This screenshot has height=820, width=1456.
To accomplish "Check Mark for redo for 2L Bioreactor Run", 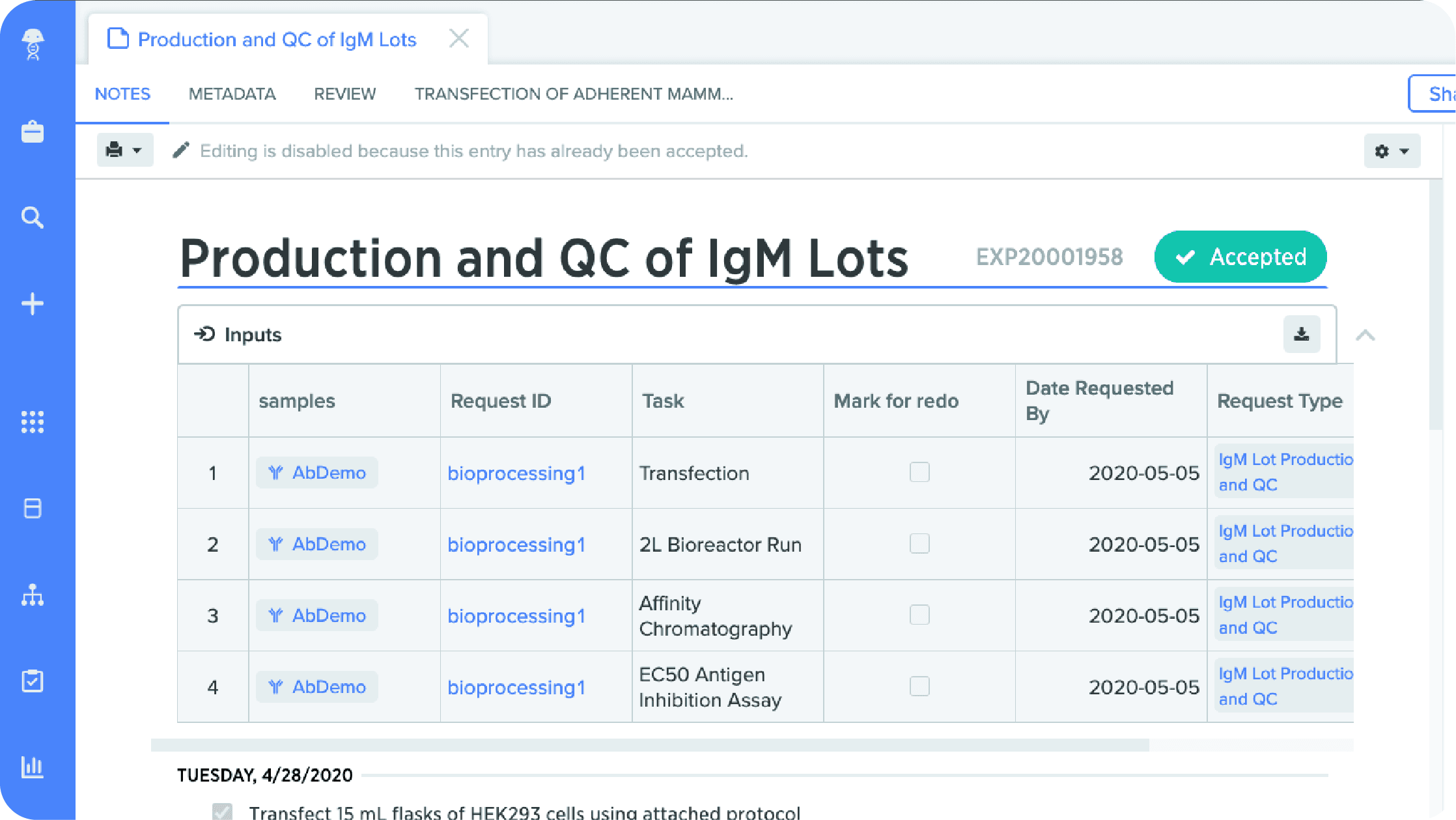I will [919, 544].
